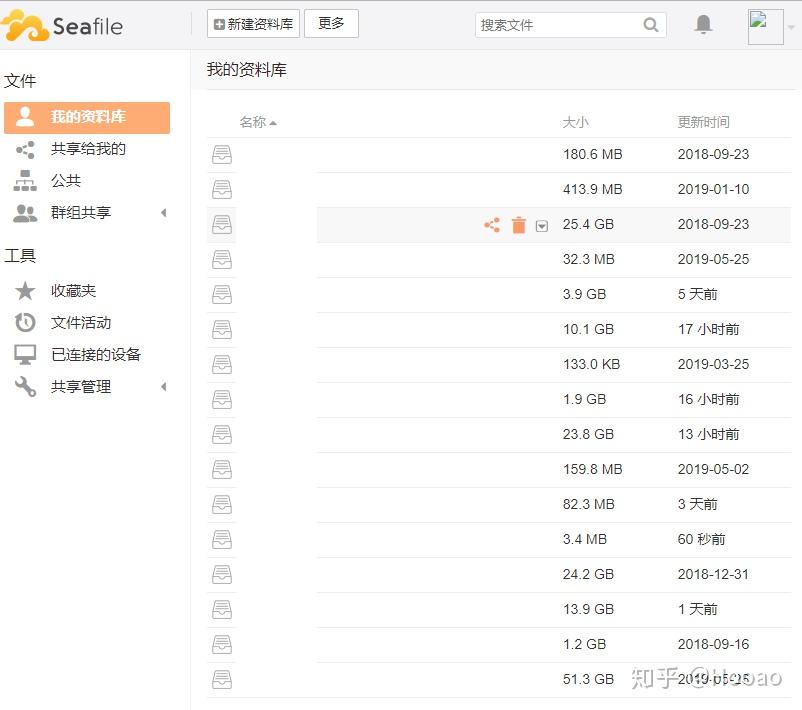Click the library icon beside 51.3 GB
The width and height of the screenshot is (802, 710).
click(x=221, y=679)
